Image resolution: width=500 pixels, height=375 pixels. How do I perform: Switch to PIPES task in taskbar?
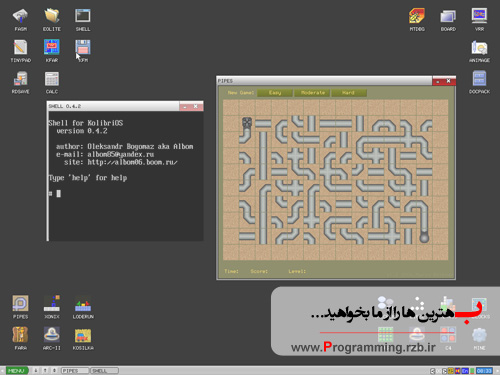pos(75,371)
